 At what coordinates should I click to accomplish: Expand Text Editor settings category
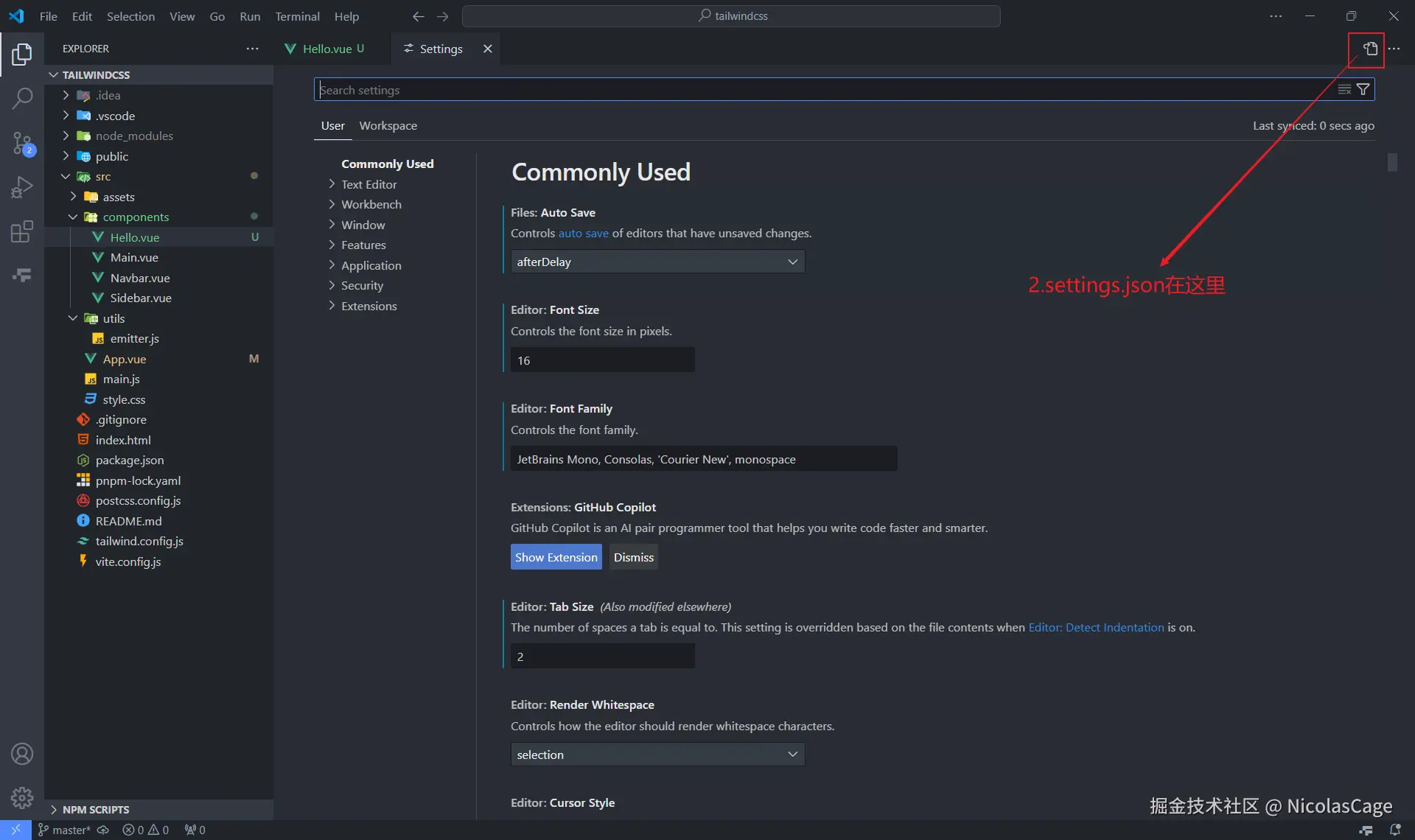pos(368,184)
